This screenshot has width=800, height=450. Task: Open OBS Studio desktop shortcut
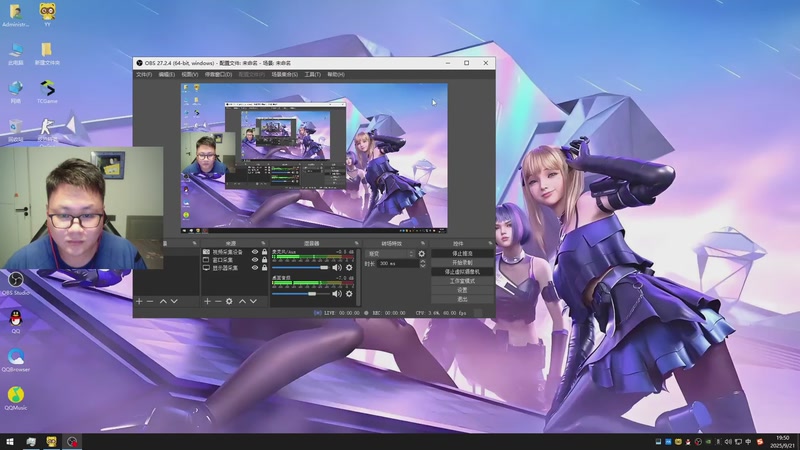(x=15, y=284)
